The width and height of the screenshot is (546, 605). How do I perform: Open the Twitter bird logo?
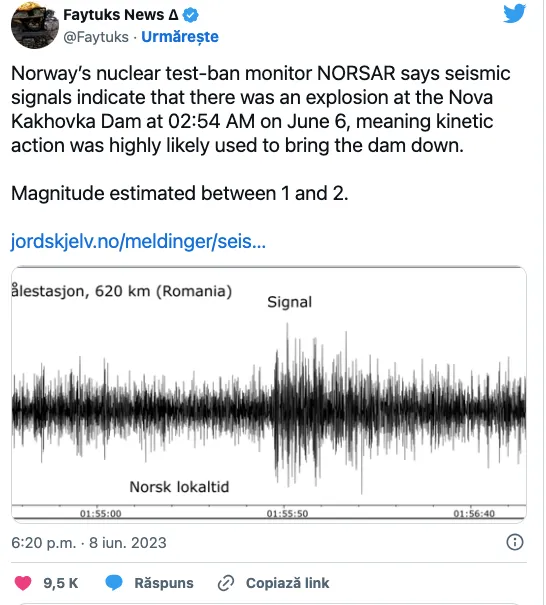click(x=514, y=13)
